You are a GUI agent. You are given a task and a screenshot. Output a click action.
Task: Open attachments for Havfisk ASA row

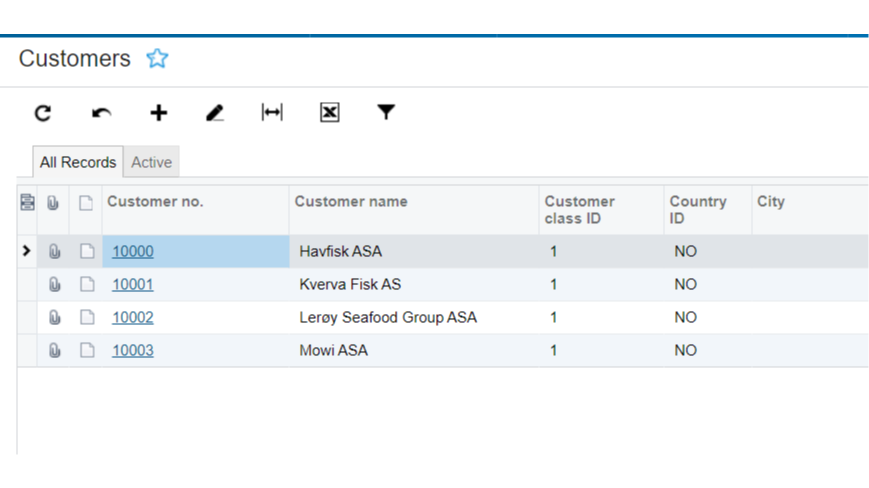54,251
